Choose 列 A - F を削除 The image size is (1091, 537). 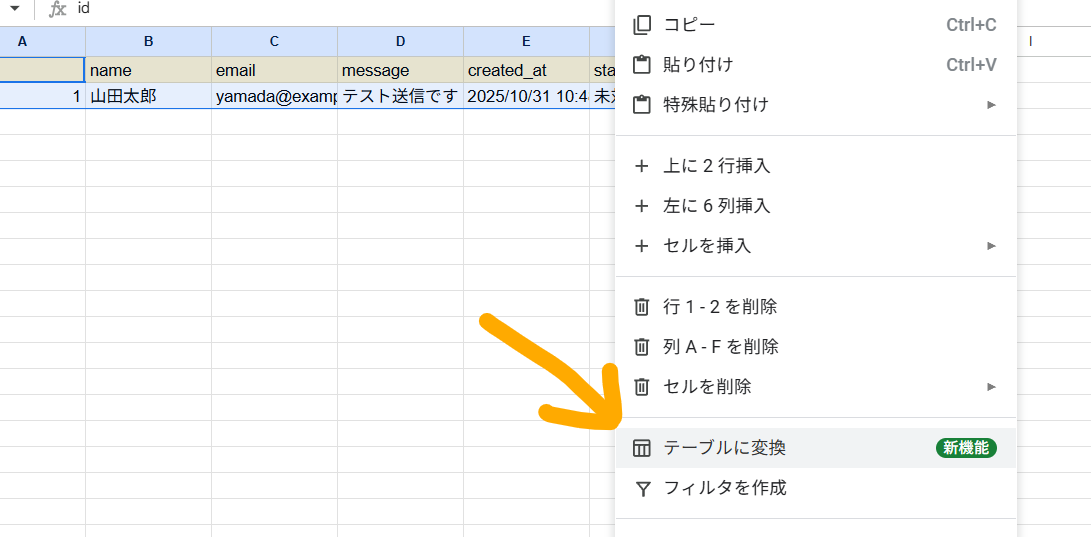click(x=815, y=346)
